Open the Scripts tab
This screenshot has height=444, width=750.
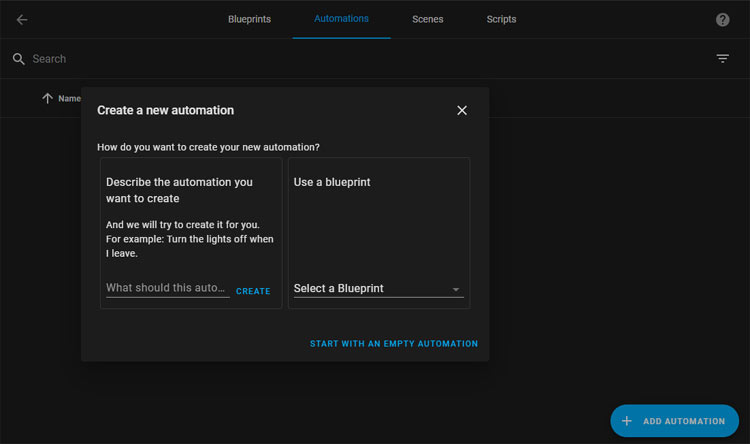502,19
